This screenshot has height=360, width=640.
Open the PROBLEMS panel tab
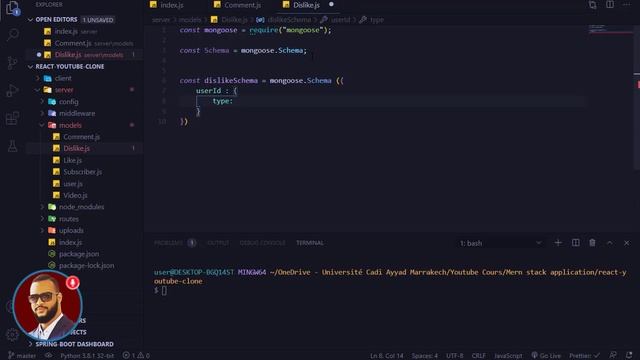point(168,243)
